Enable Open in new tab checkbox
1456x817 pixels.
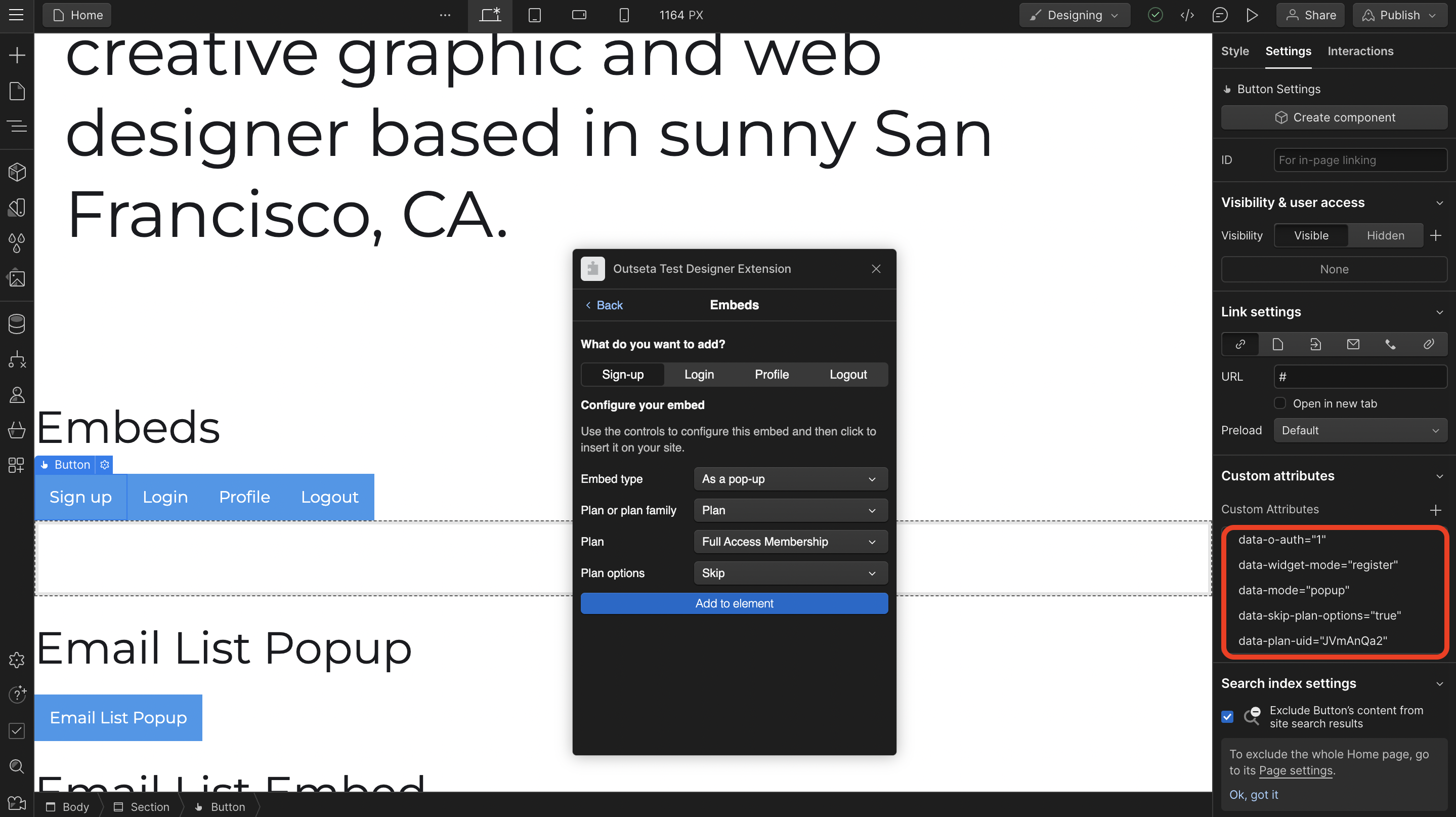coord(1280,403)
